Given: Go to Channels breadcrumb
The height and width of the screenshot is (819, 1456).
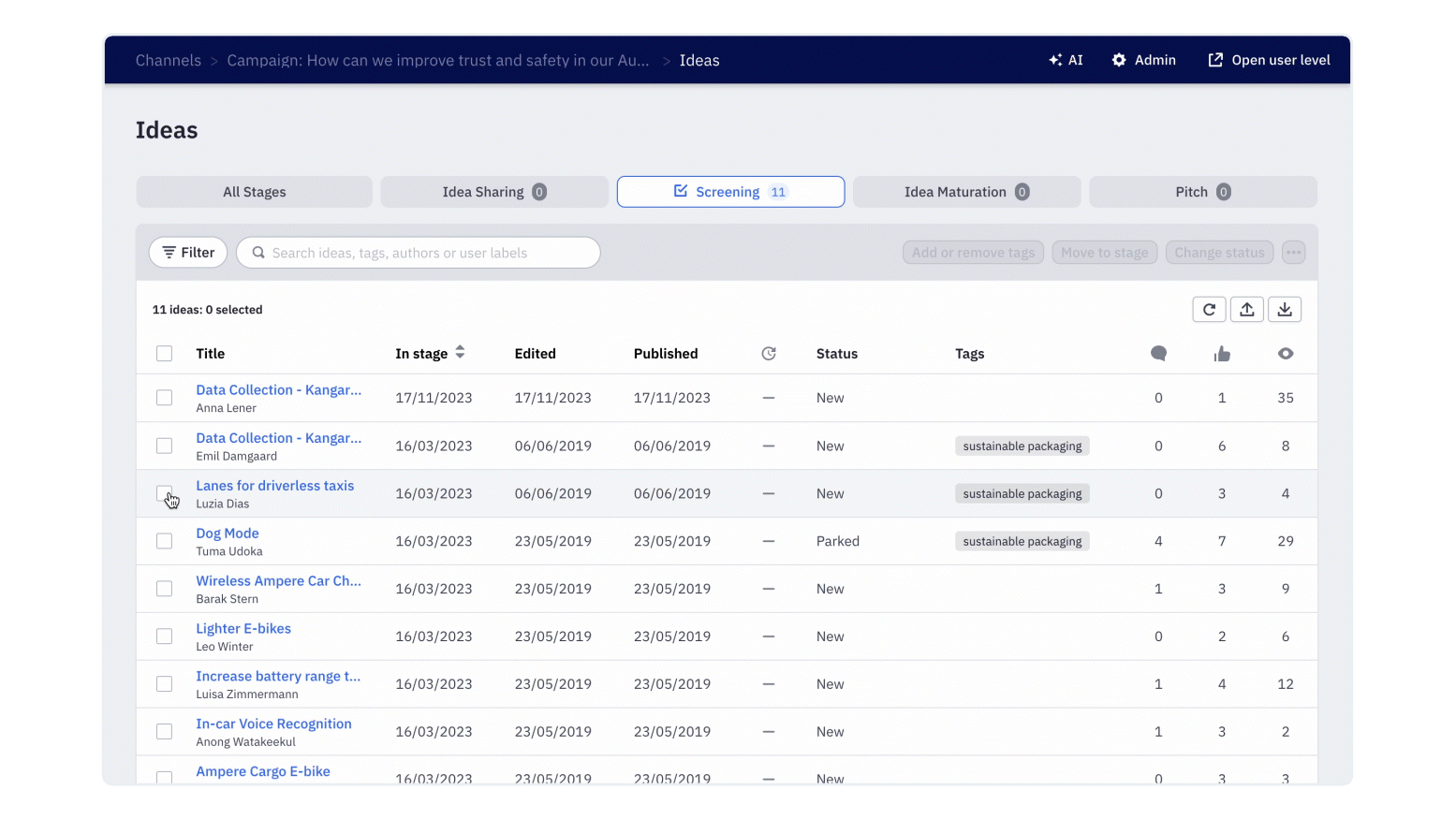Looking at the screenshot, I should (x=169, y=60).
